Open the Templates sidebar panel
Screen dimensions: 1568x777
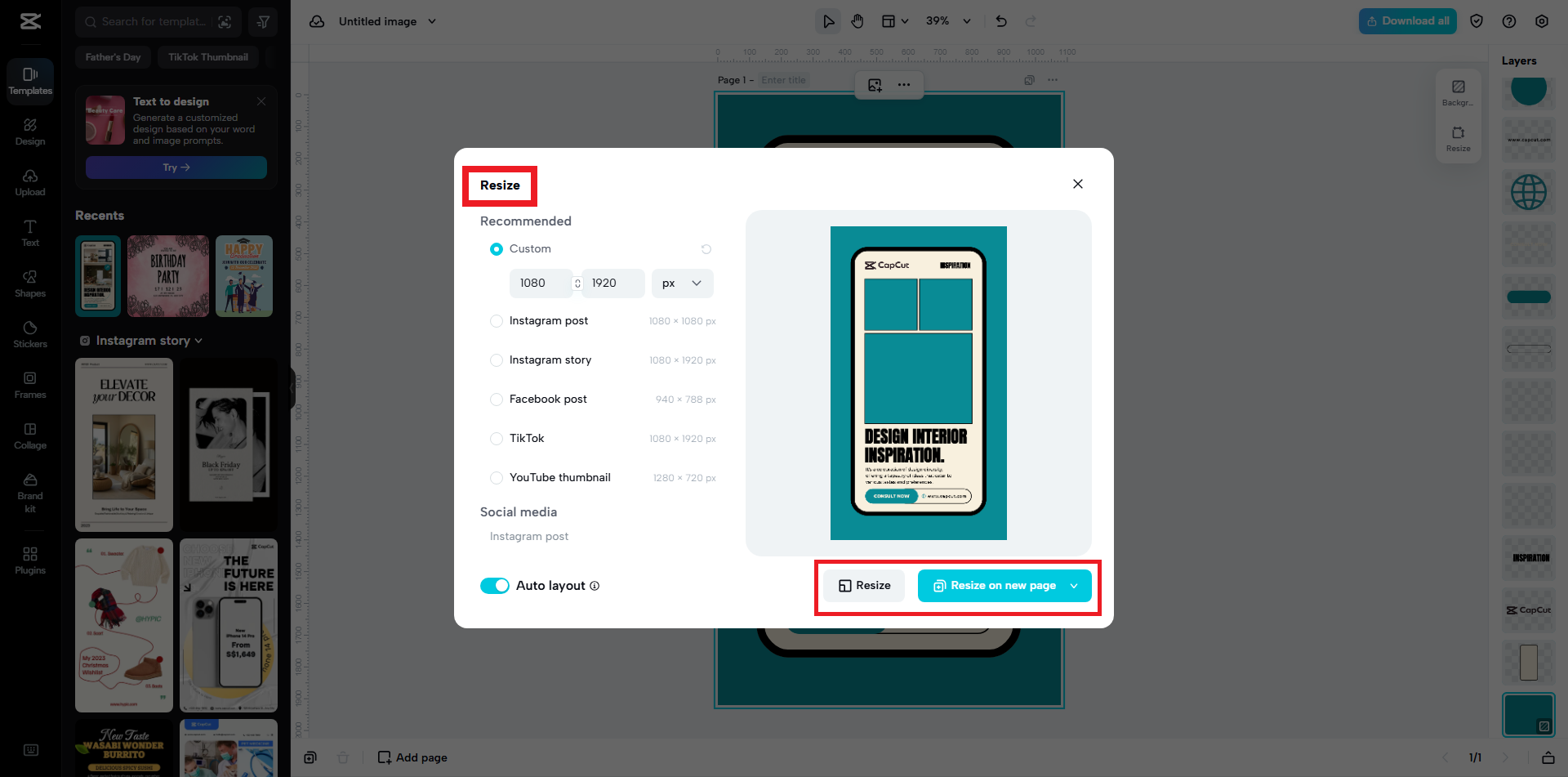30,81
